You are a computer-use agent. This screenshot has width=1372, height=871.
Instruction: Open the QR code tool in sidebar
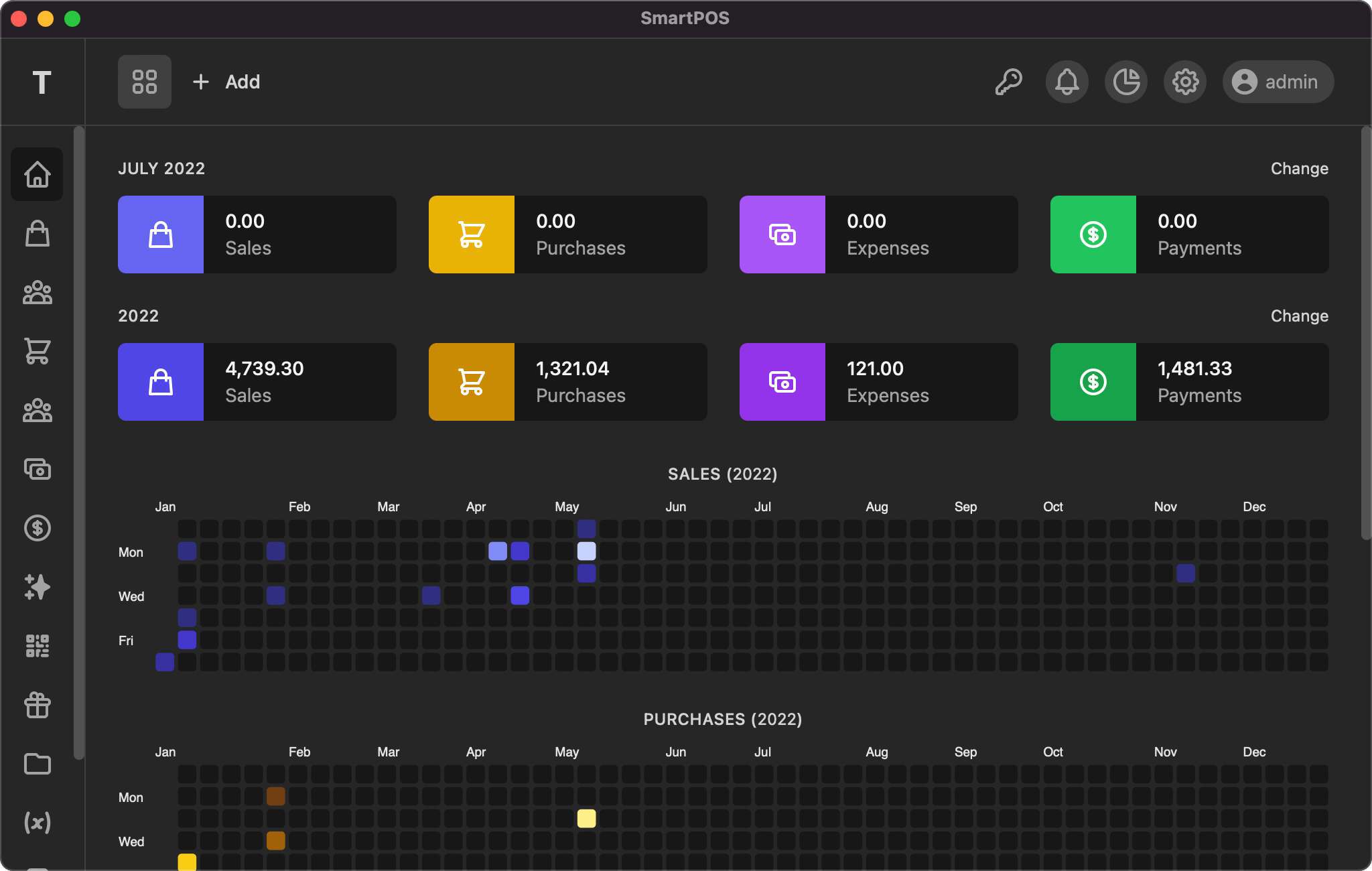[37, 647]
